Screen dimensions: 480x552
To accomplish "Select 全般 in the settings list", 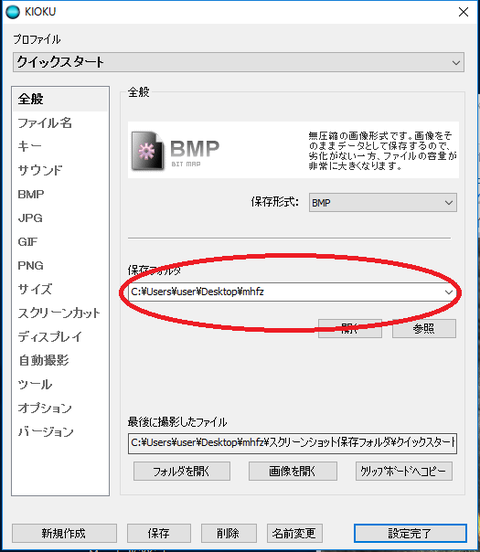I will tap(60, 99).
